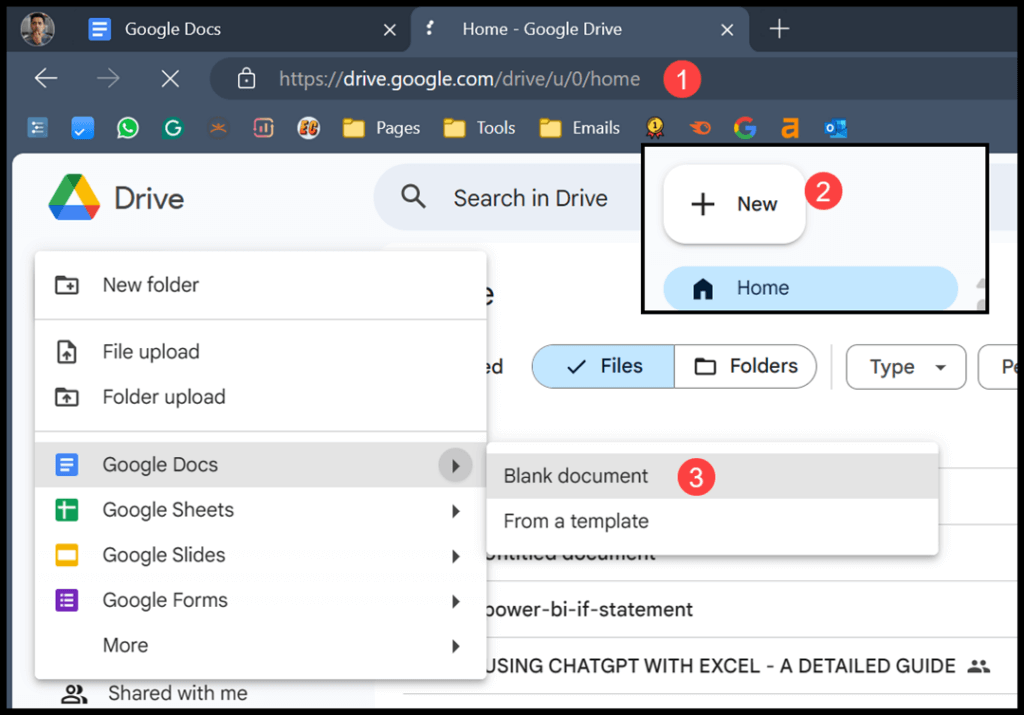Open the red chart bookmark icon
Screen dimensions: 1024x715
click(263, 128)
